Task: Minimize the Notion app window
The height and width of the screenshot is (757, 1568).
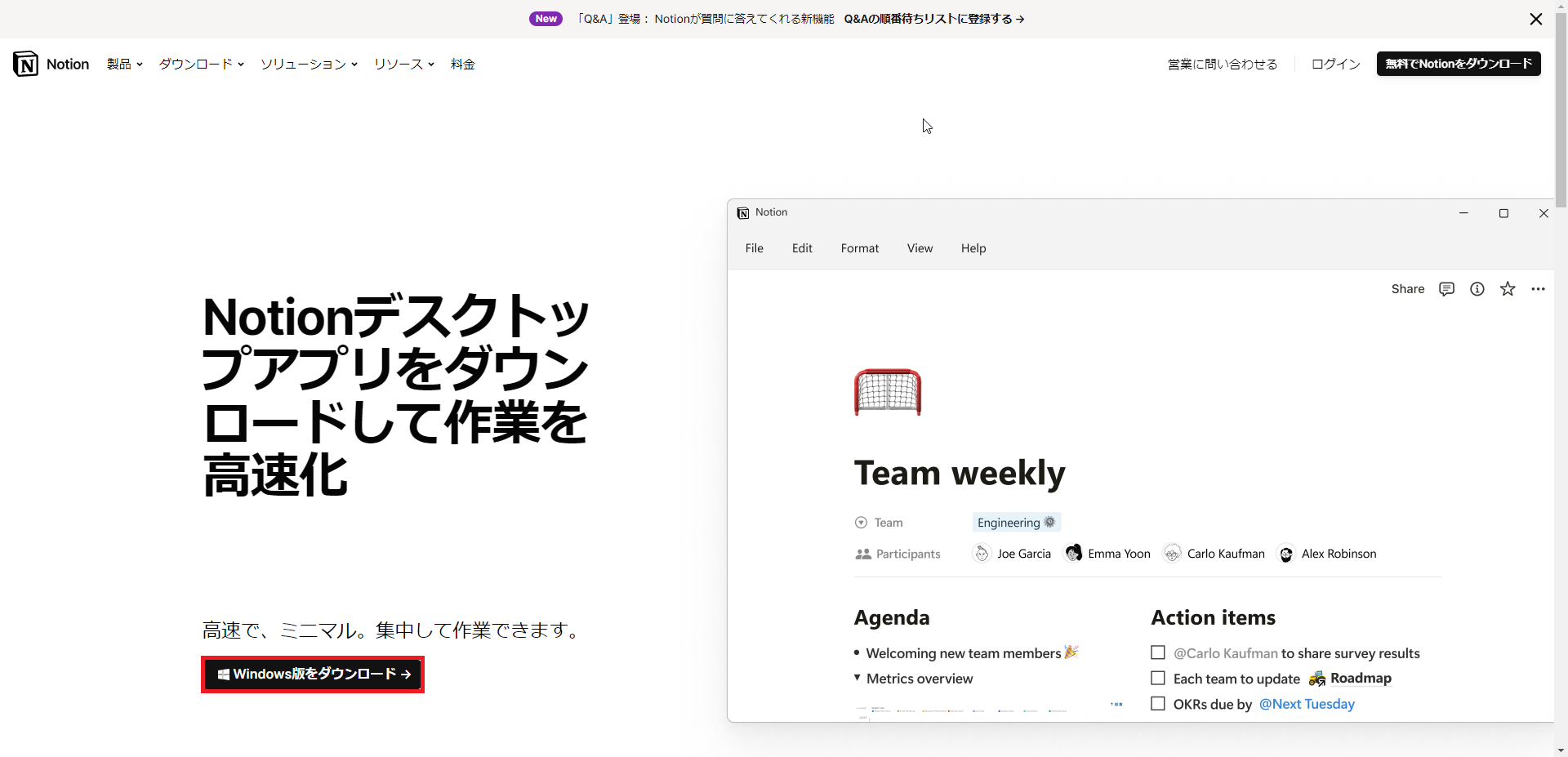Action: (1463, 213)
